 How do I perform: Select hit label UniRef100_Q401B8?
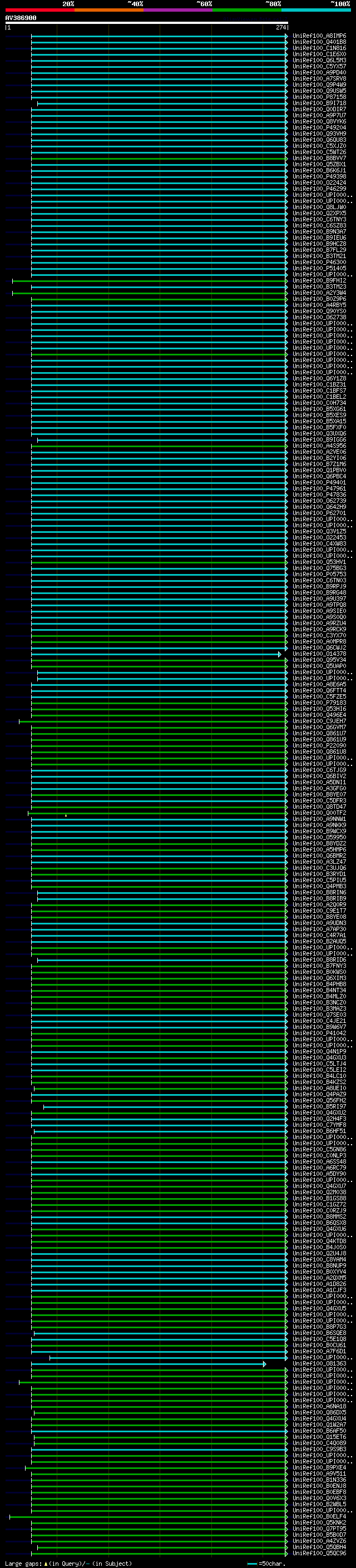tap(319, 42)
